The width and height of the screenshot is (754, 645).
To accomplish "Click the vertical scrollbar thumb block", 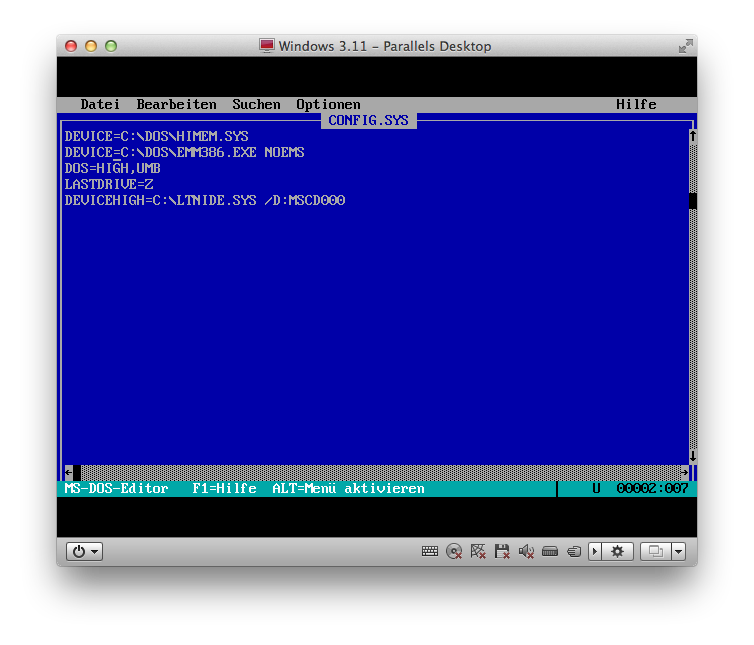I will [693, 201].
